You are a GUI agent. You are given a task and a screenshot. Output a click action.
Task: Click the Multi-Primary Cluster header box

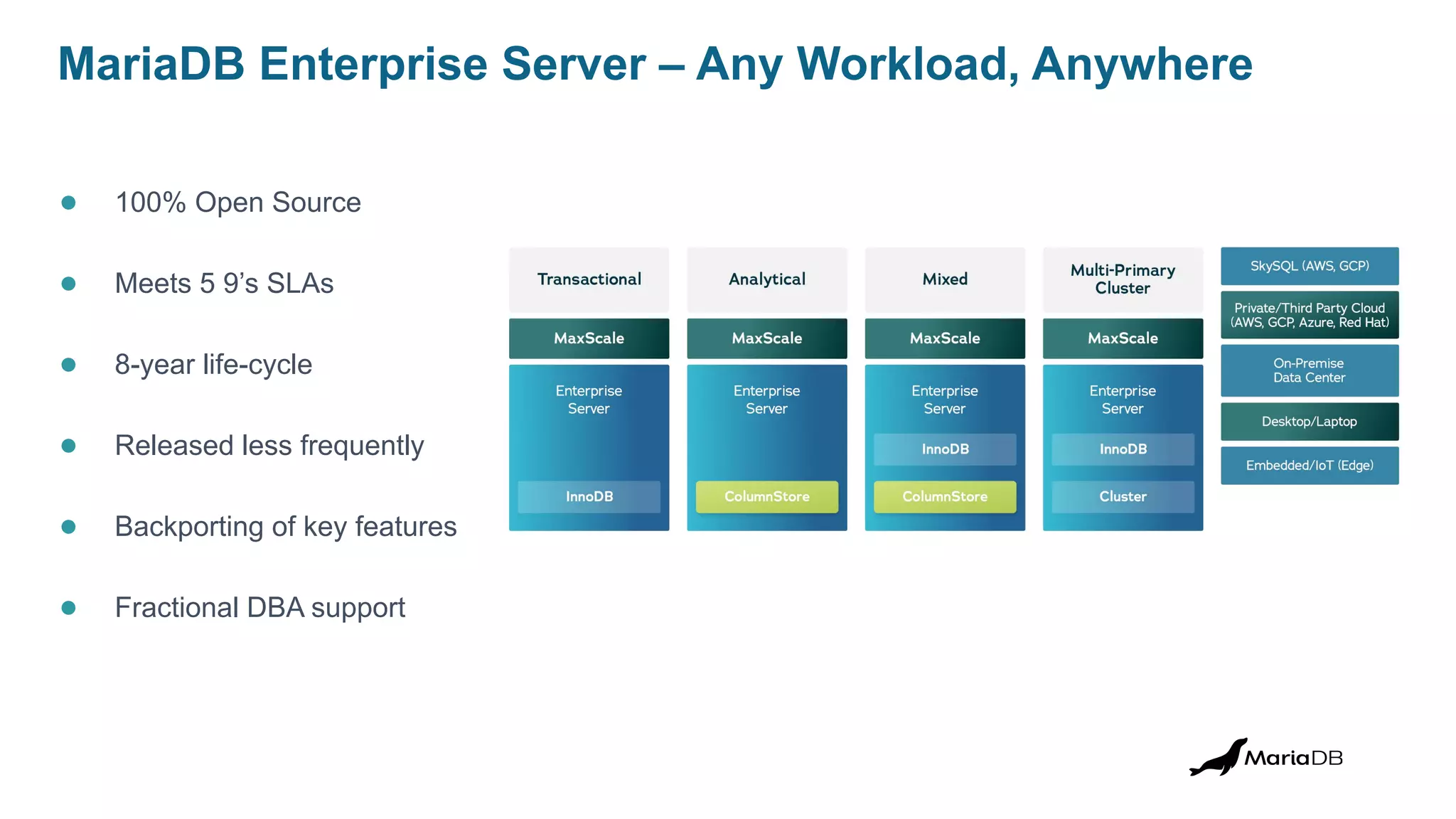click(x=1123, y=279)
